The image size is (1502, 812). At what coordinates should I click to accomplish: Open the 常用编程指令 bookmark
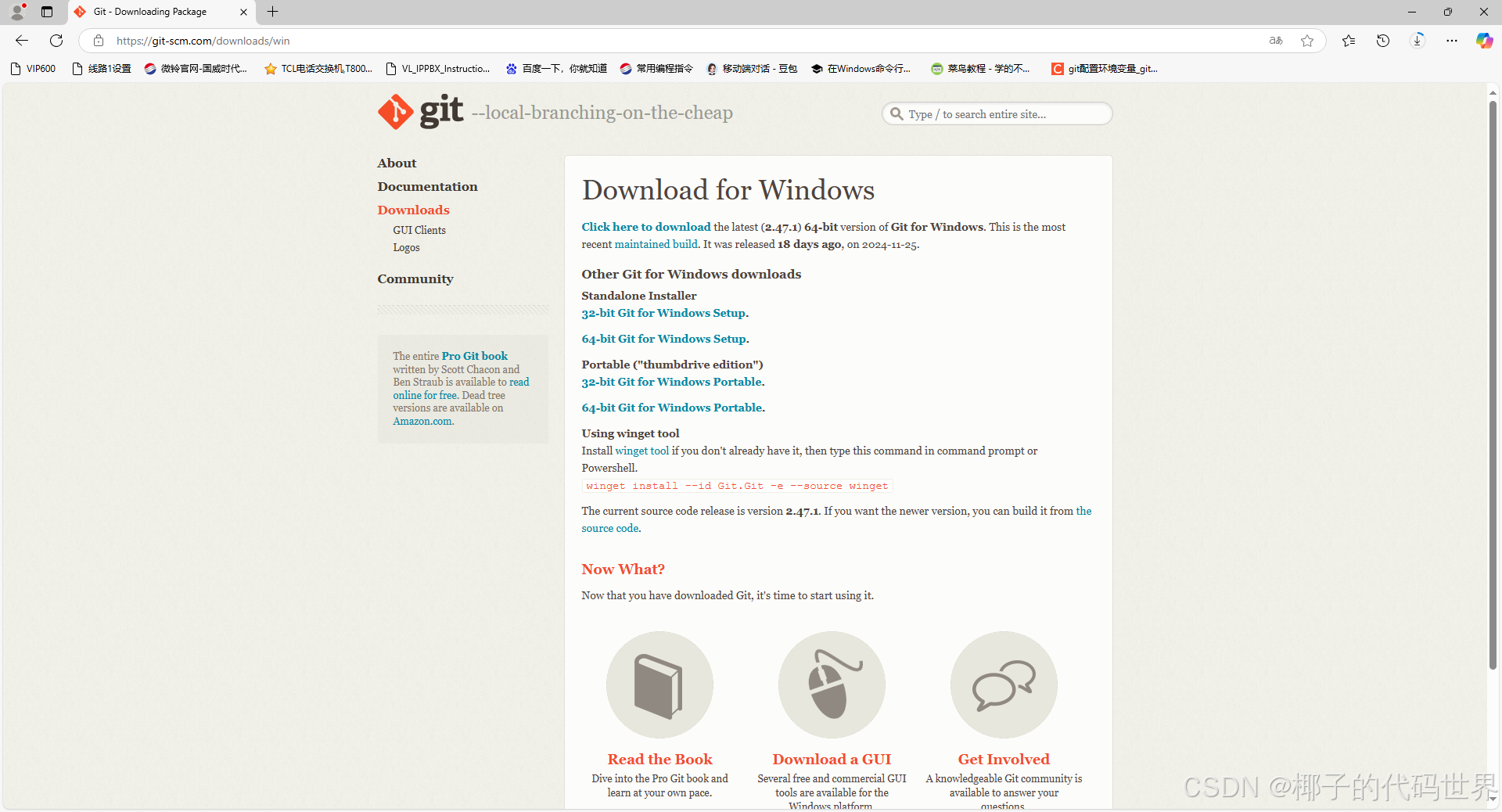pos(656,69)
